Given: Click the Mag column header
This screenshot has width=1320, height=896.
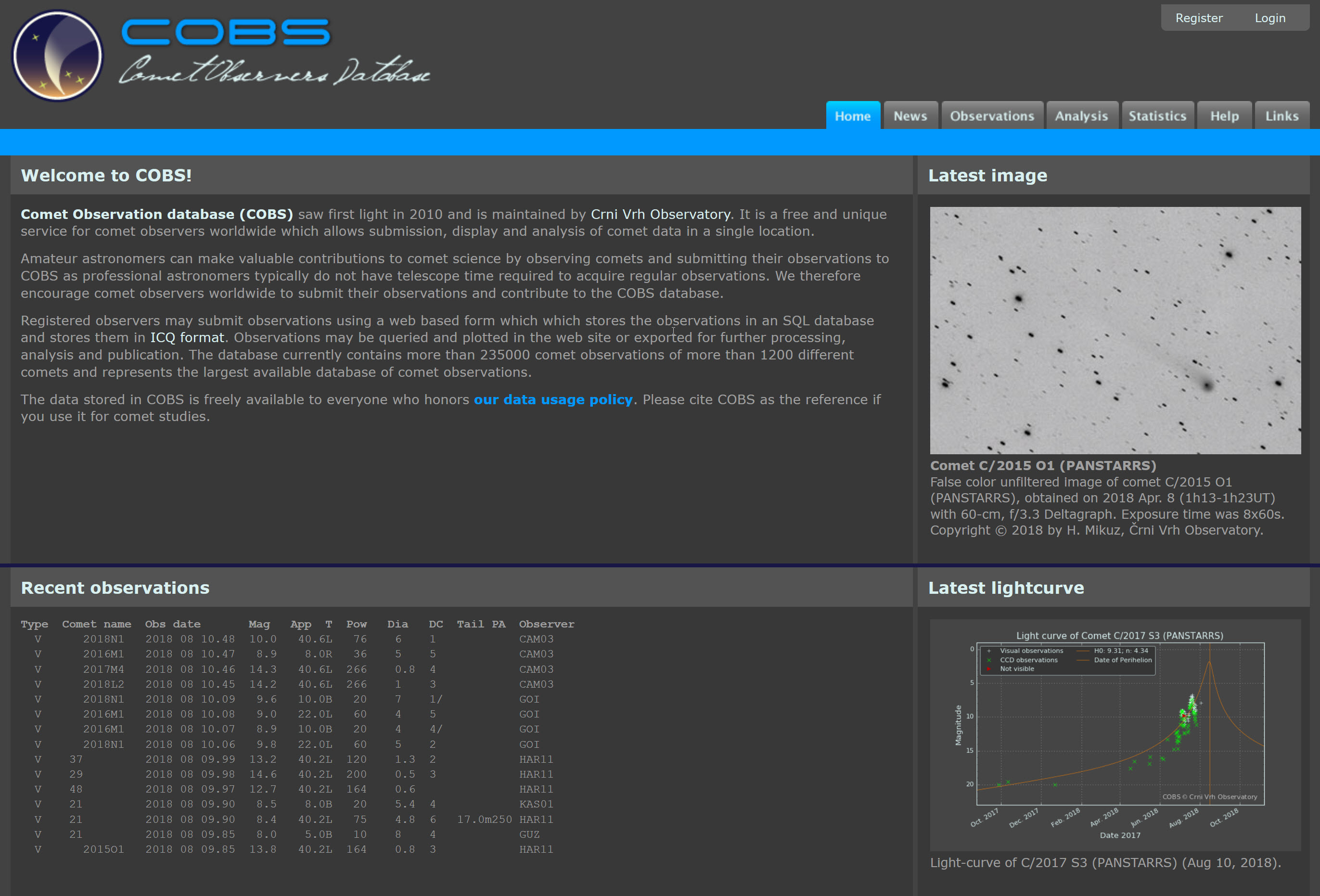Looking at the screenshot, I should [x=259, y=624].
